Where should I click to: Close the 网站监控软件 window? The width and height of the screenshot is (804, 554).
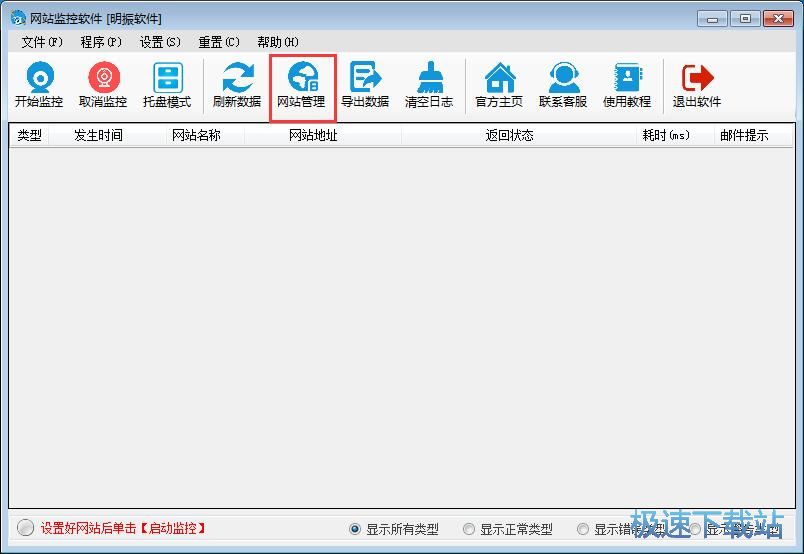(778, 19)
